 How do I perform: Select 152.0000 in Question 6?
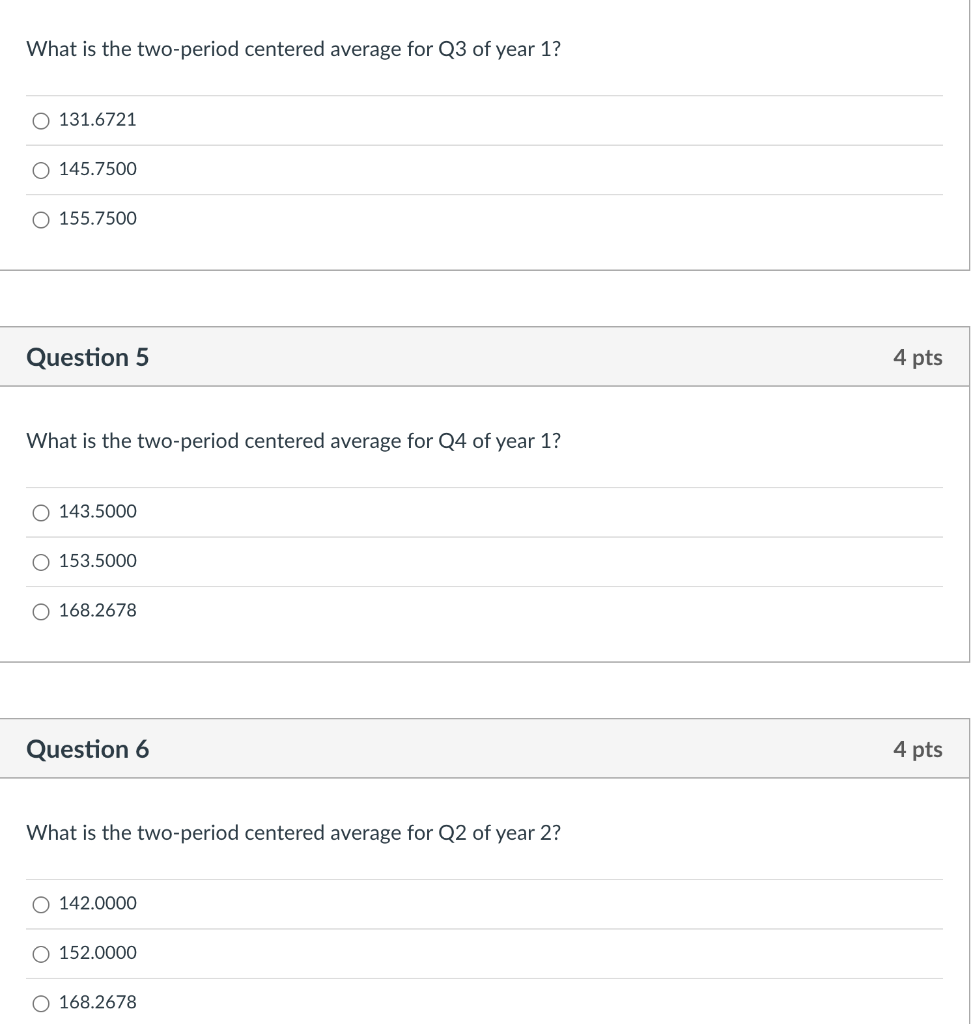coord(40,953)
